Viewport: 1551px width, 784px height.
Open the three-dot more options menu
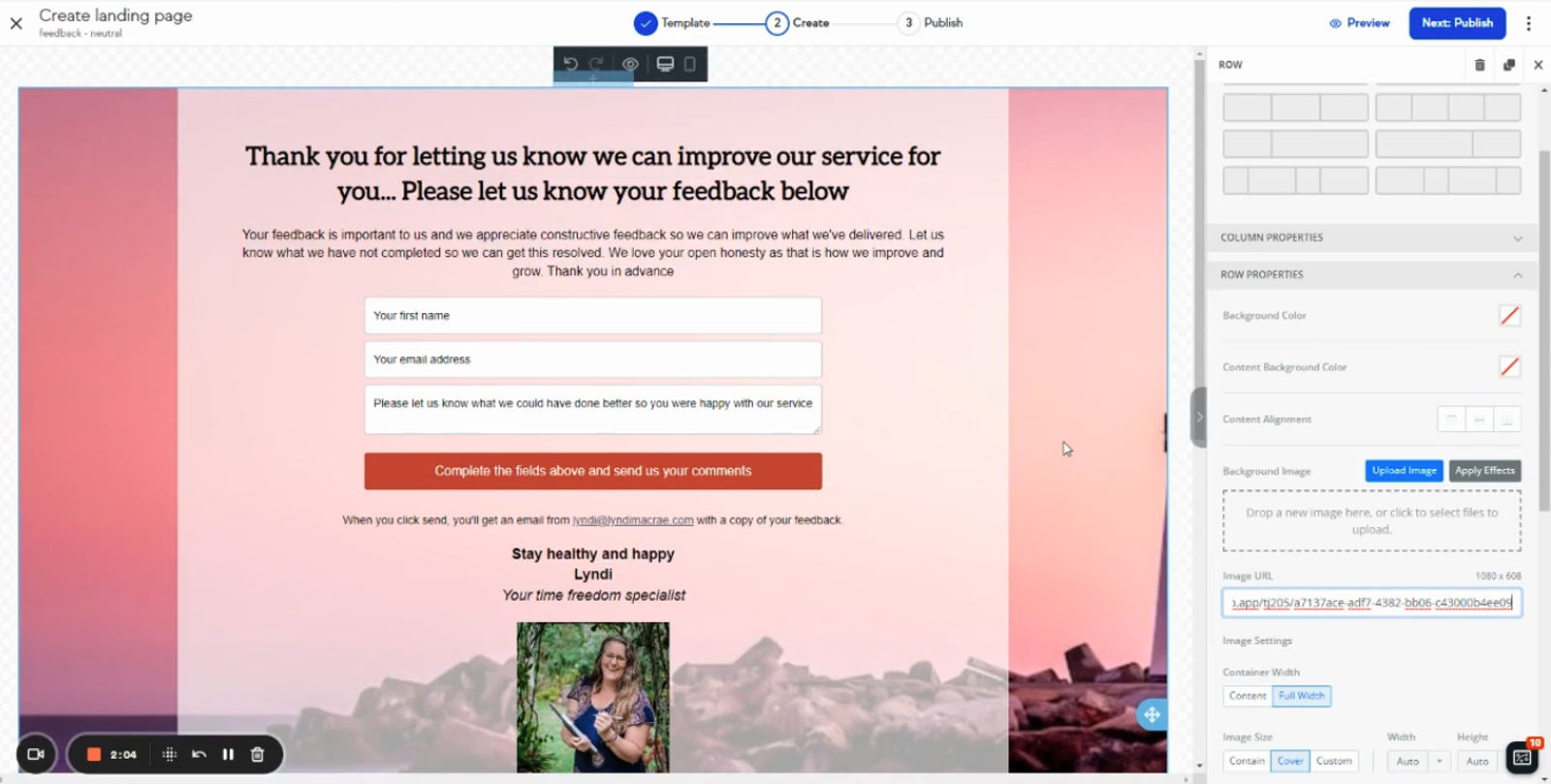click(1529, 23)
